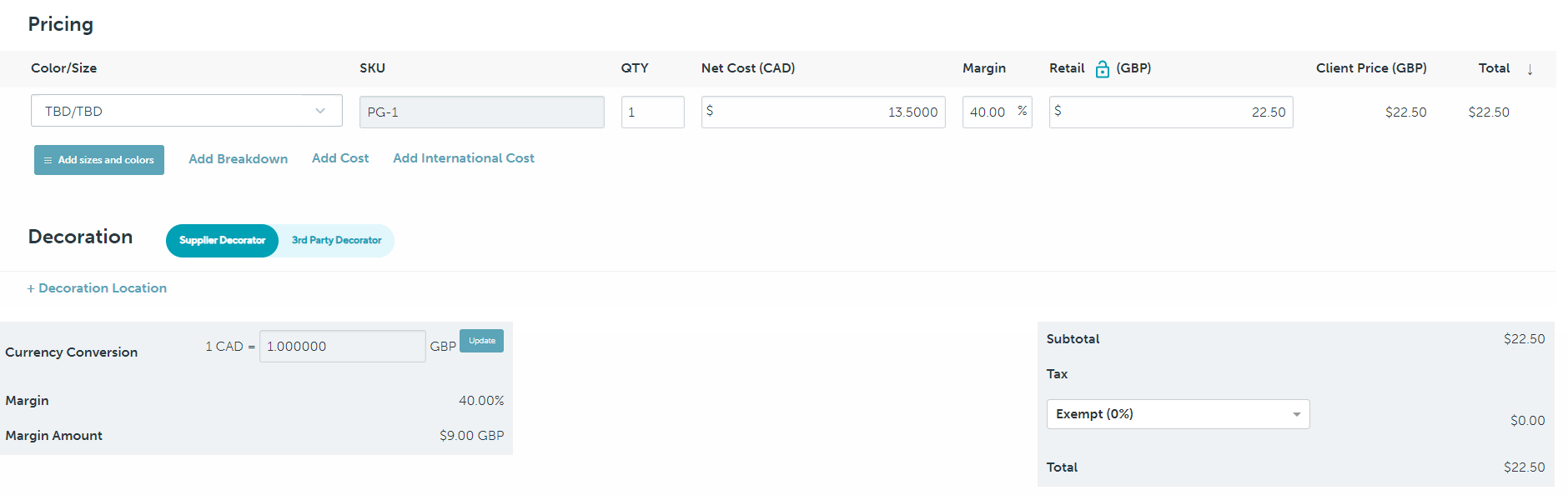Image resolution: width=1568 pixels, height=495 pixels.
Task: Expand the Exempt (0%) tax dropdown
Action: tap(1177, 414)
